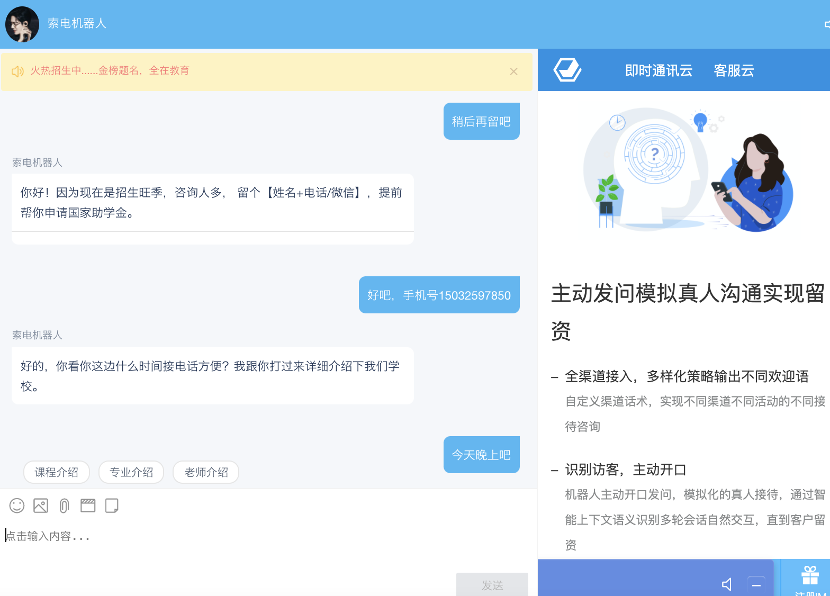Select the 专业介绍 quick reply
The height and width of the screenshot is (596, 830).
click(131, 472)
